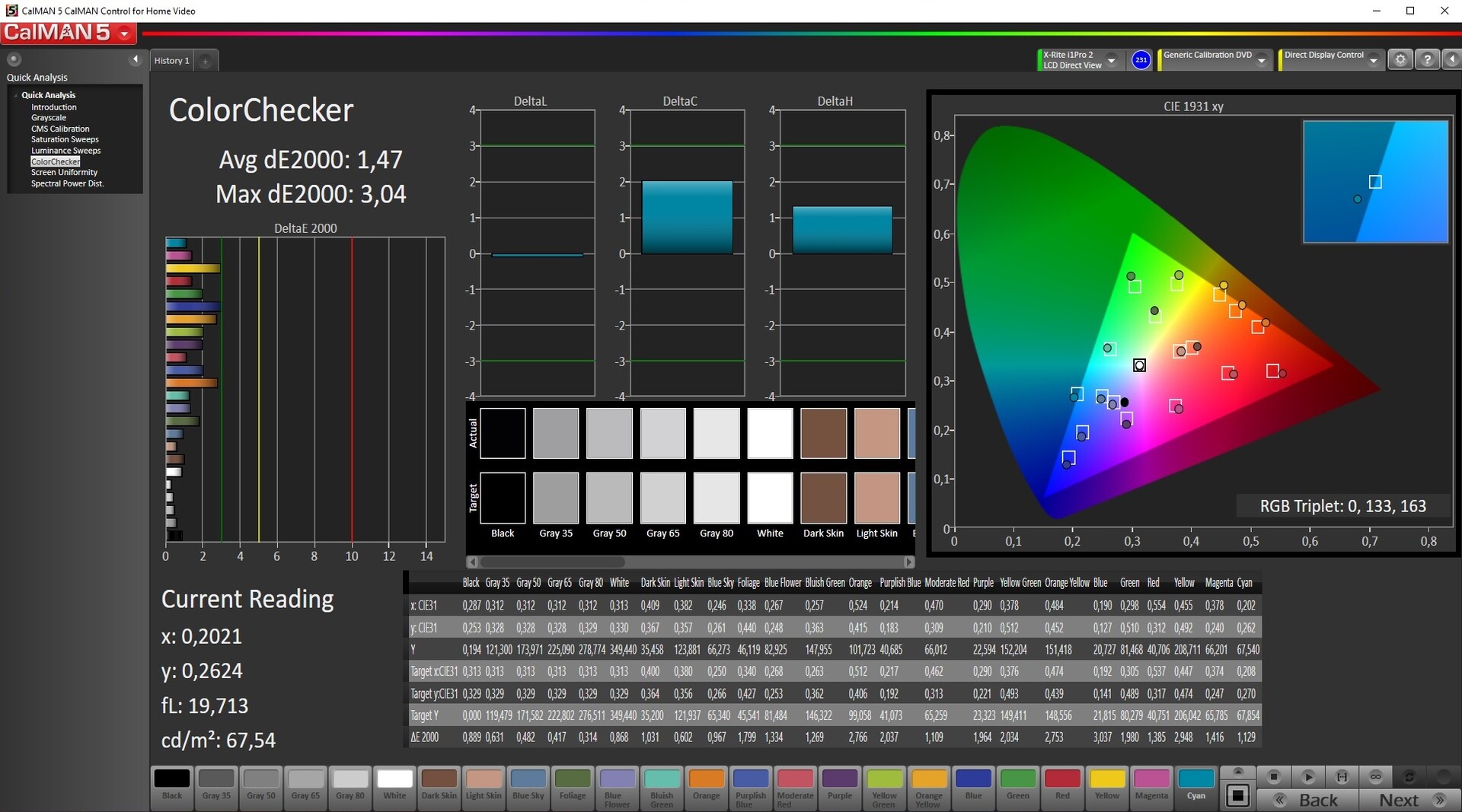Open the Direct Display Control dropdown
Screen dimensions: 1462x812
click(x=1373, y=61)
